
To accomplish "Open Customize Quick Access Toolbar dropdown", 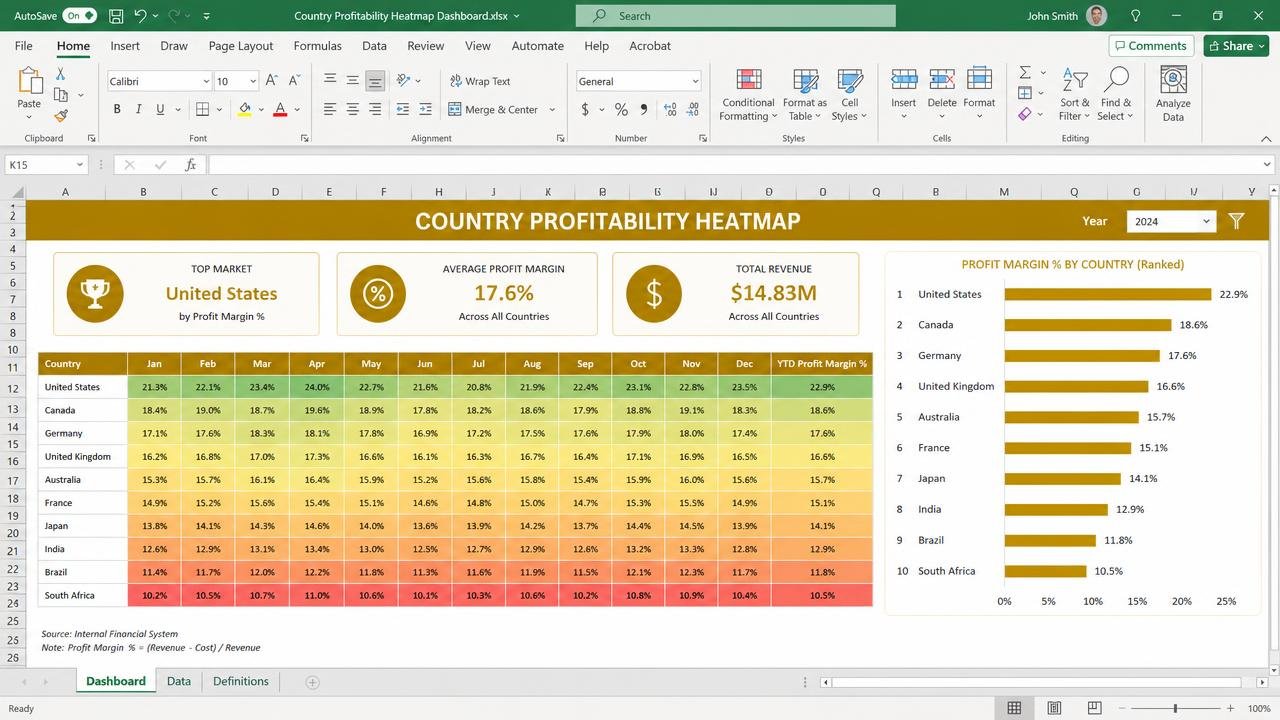I will click(207, 16).
